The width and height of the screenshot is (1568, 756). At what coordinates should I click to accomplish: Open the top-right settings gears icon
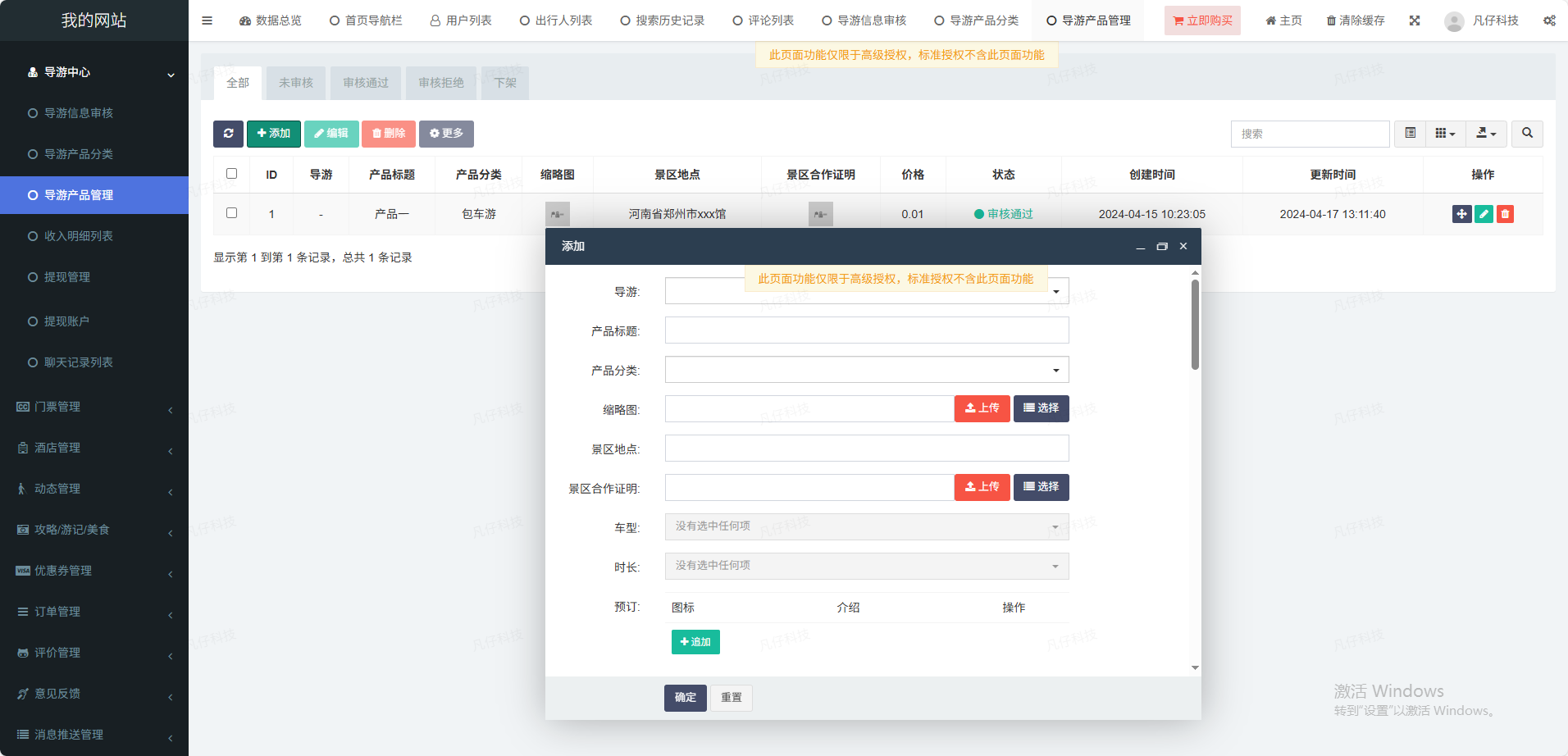(1549, 20)
